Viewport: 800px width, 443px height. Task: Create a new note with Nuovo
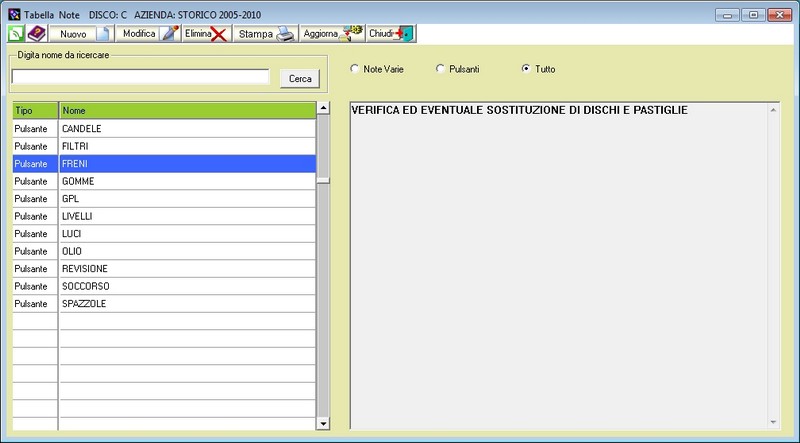[x=82, y=34]
